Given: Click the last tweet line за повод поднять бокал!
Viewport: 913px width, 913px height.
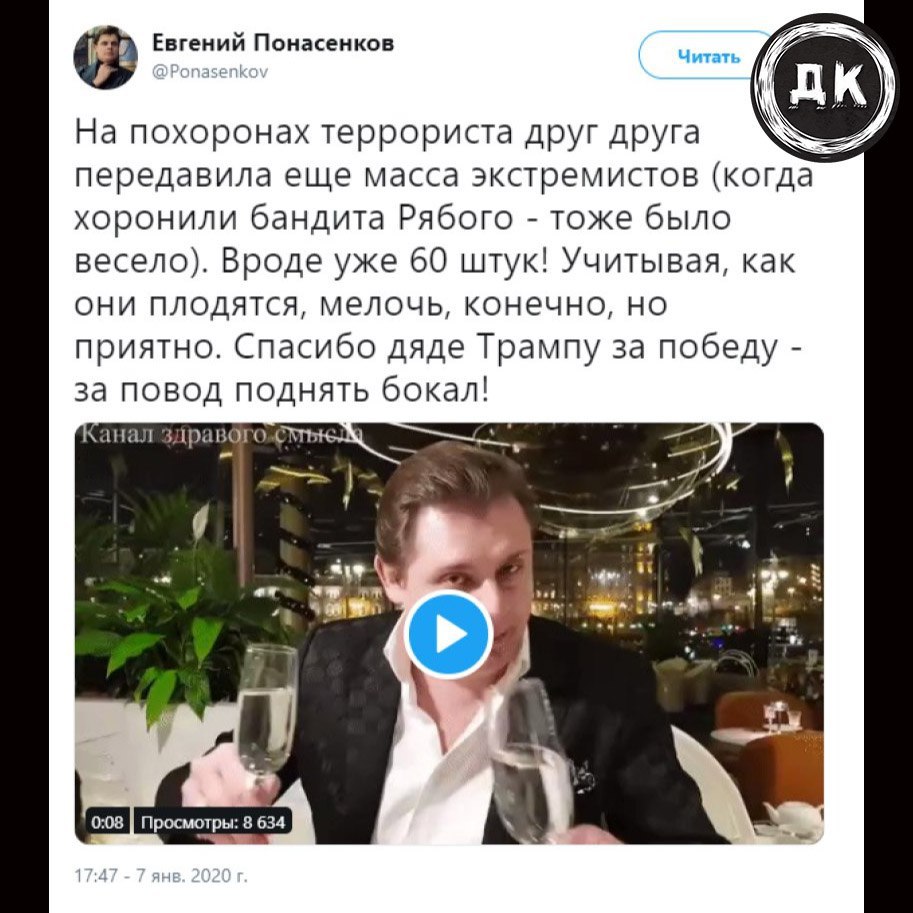Looking at the screenshot, I should pos(282,391).
